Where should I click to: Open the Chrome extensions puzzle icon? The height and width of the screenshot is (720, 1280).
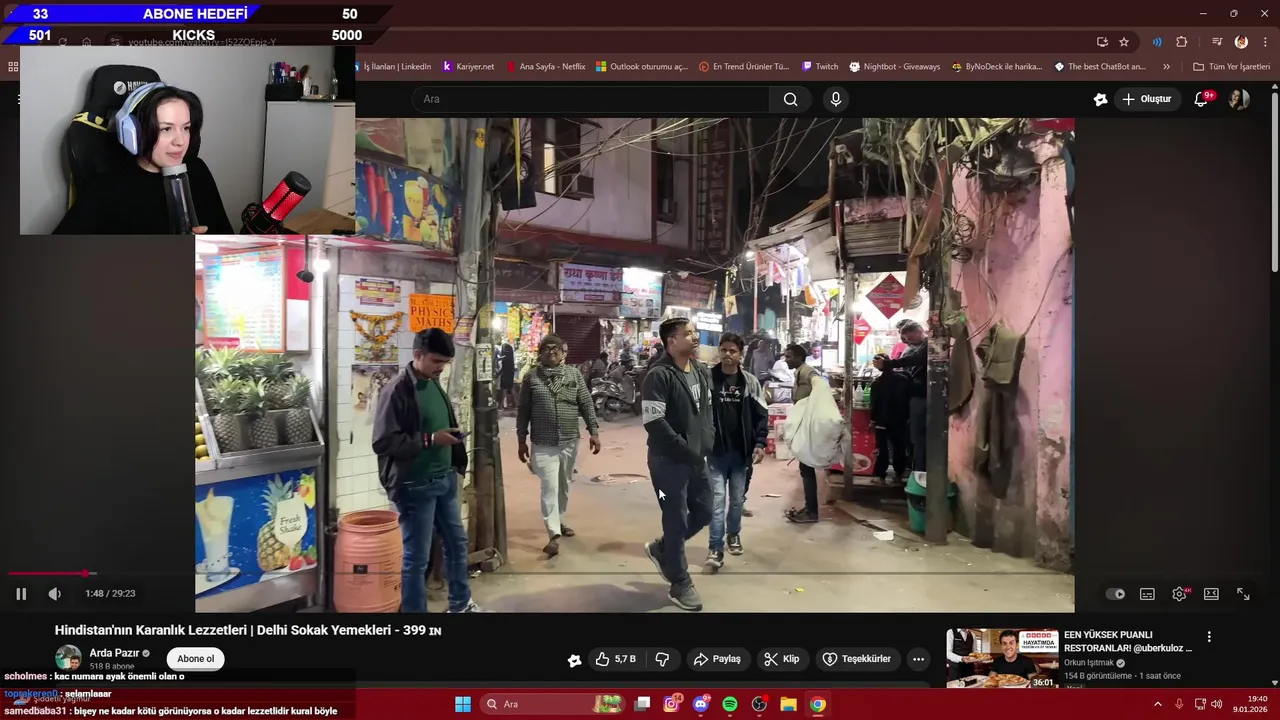pyautogui.click(x=1182, y=42)
